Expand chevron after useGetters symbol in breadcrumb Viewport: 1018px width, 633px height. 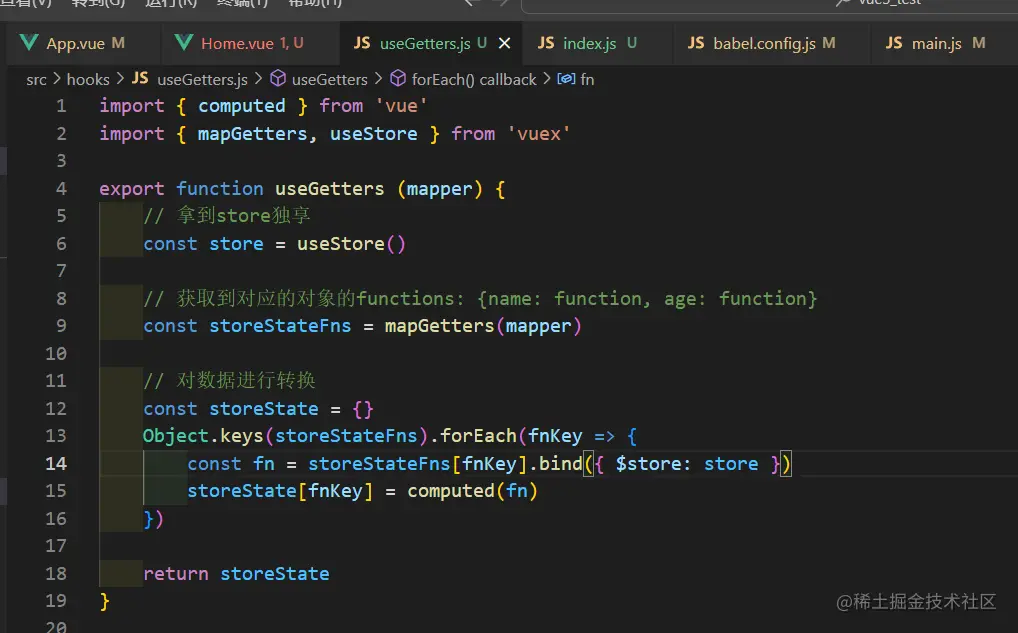coord(379,79)
